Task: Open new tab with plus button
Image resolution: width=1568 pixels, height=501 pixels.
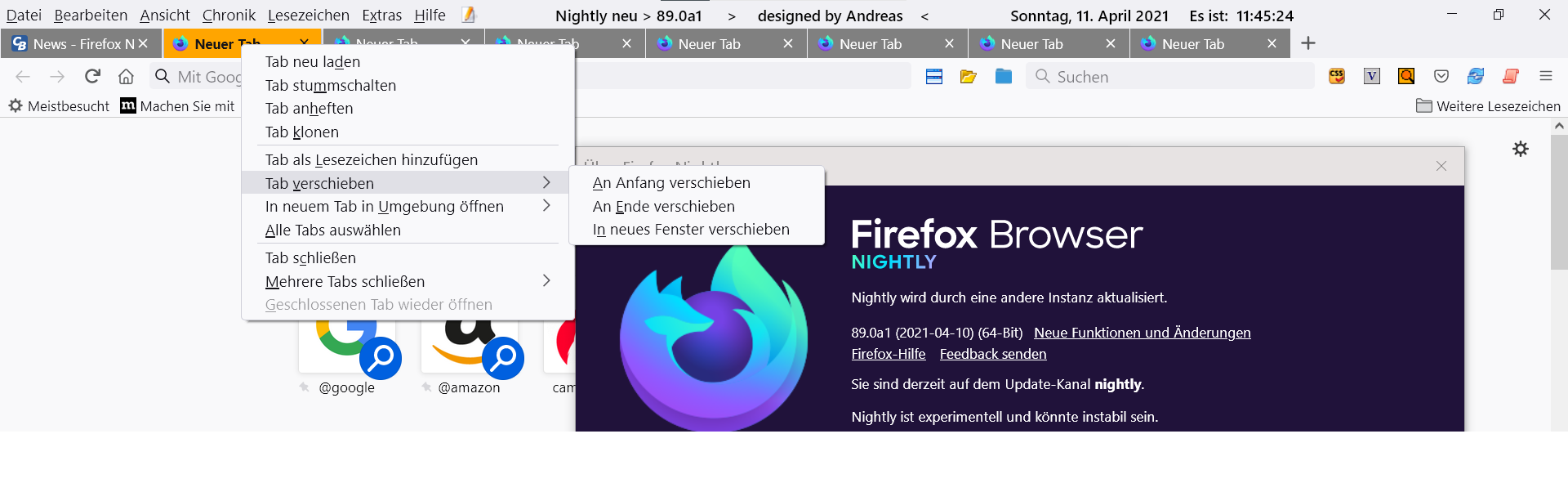Action: pyautogui.click(x=1308, y=43)
